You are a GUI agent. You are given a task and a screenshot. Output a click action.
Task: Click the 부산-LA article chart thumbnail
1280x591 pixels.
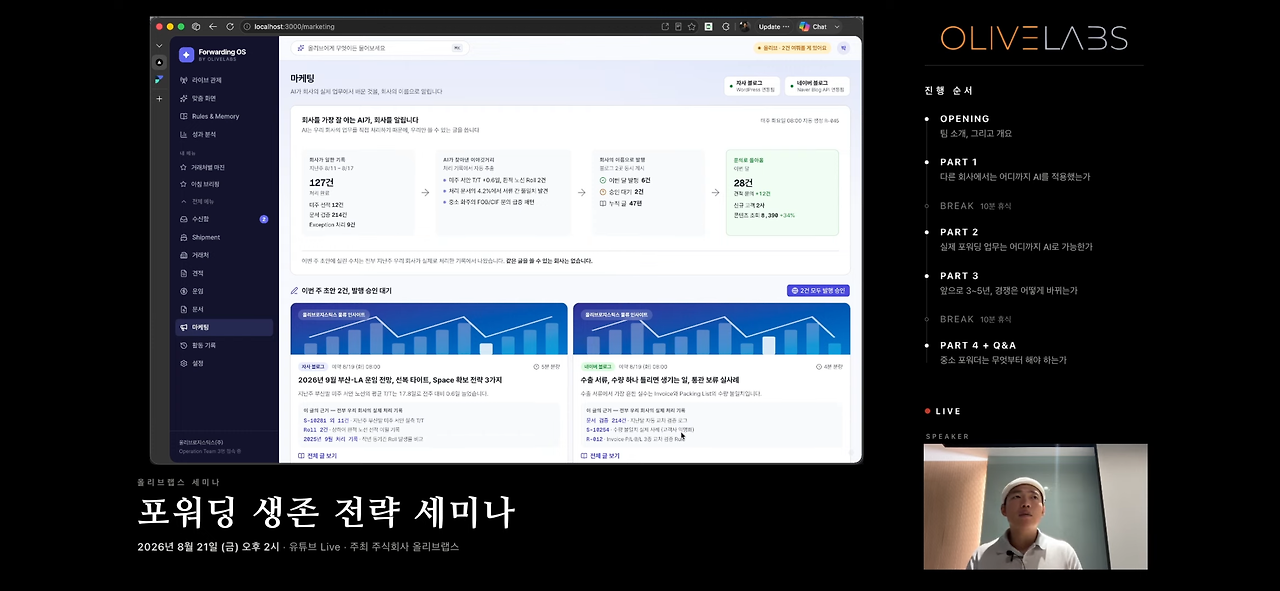point(429,328)
